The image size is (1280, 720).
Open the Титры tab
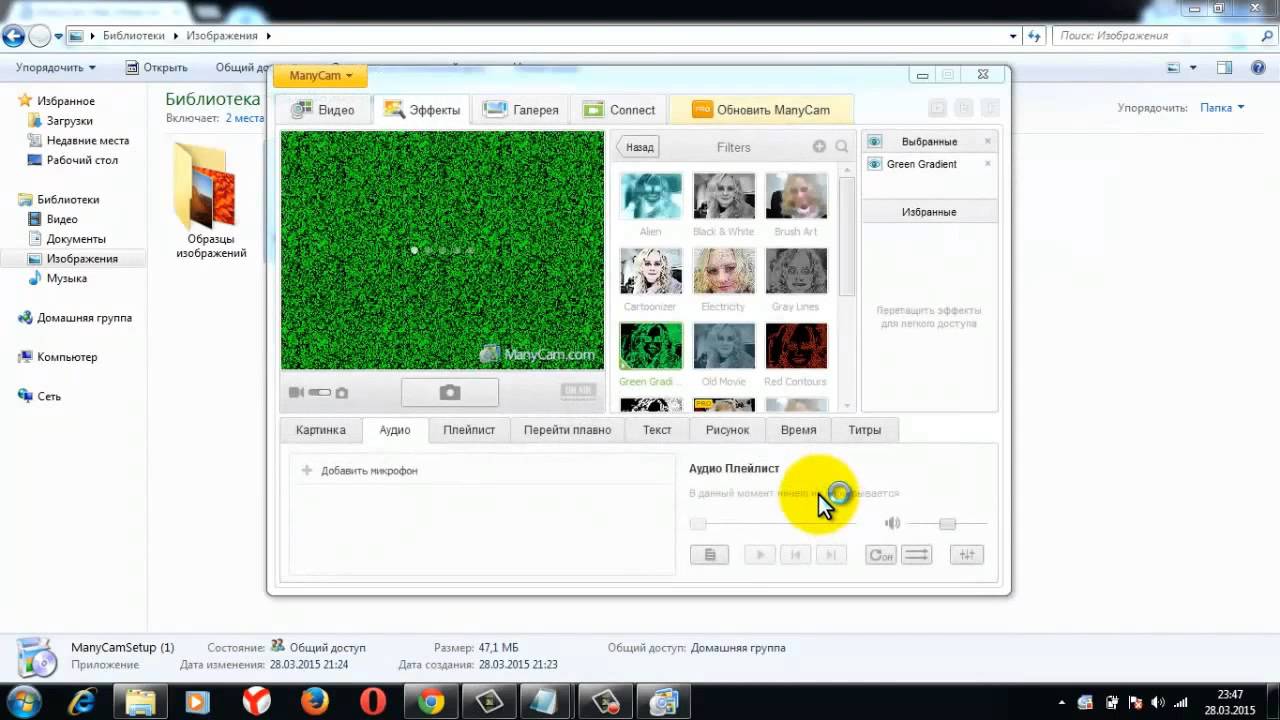click(864, 430)
